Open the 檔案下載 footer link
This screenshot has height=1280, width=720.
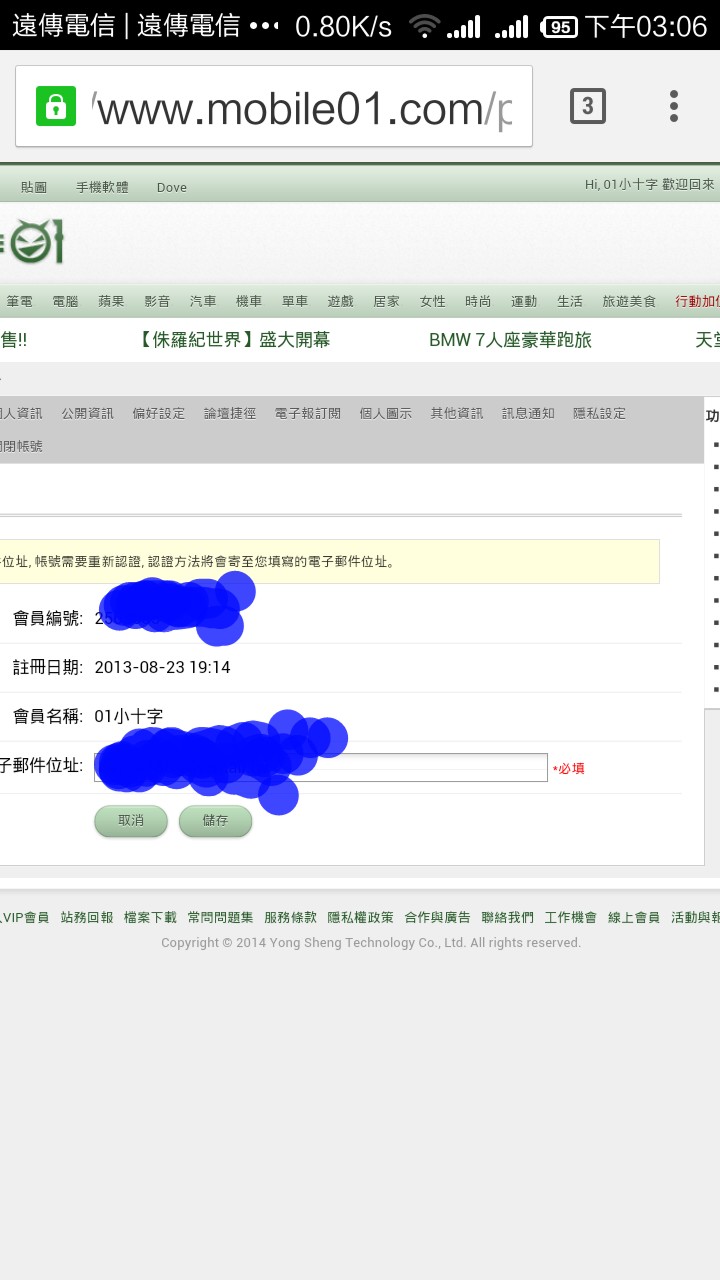pos(150,917)
